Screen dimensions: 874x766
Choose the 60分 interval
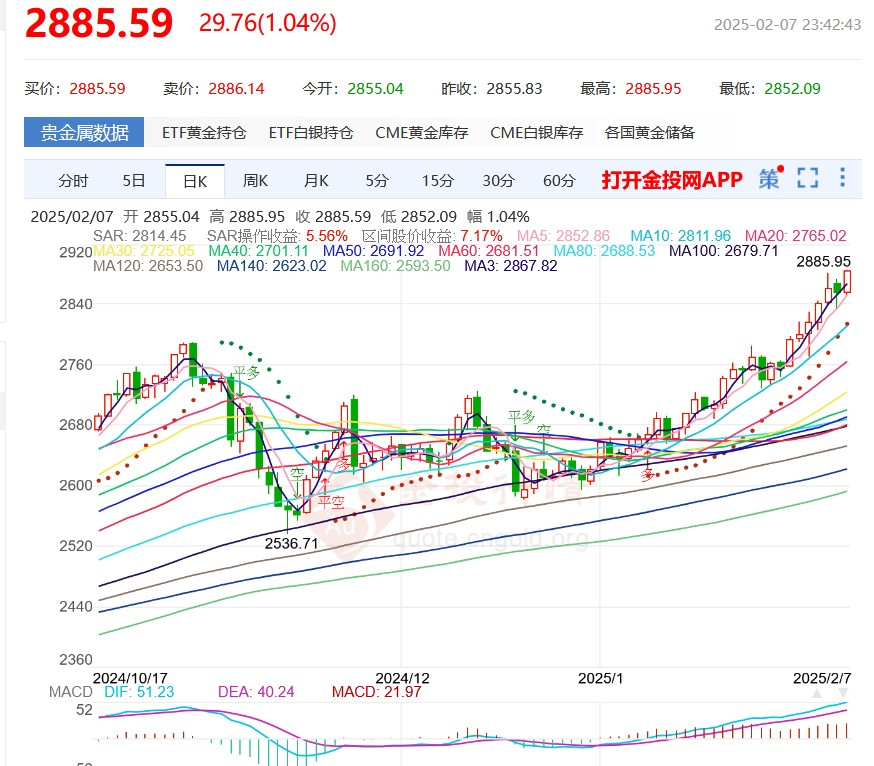[x=559, y=181]
